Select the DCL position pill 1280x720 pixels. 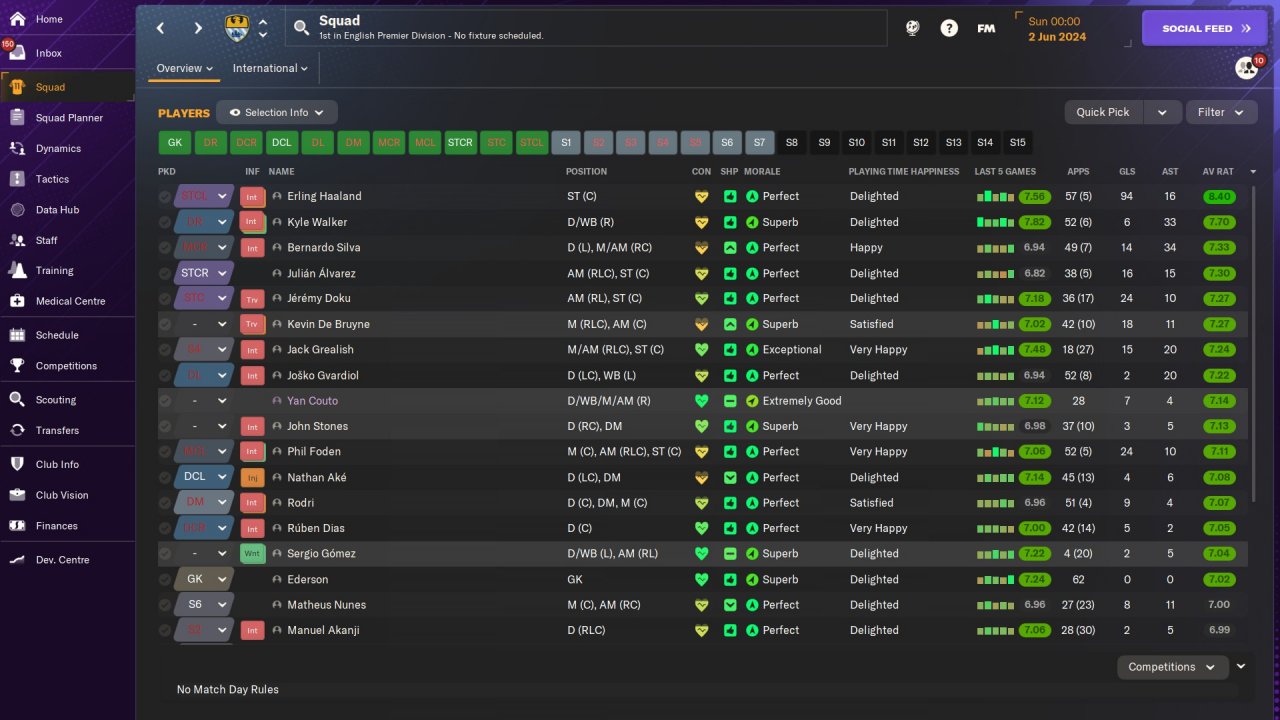coord(282,143)
